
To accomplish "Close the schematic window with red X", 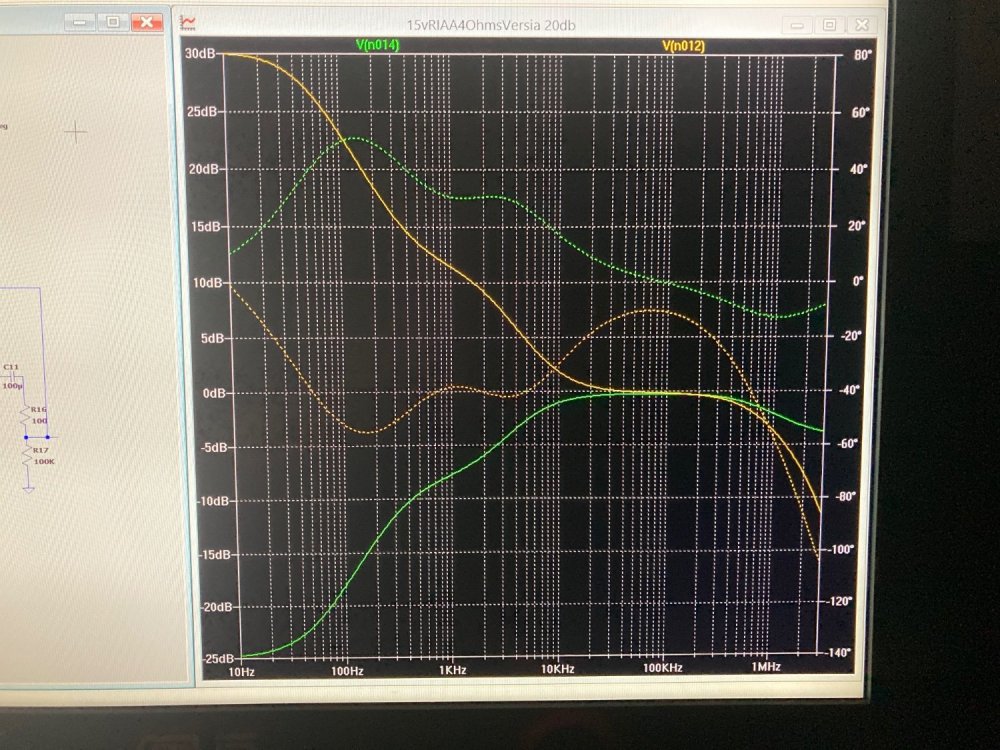I will [147, 21].
